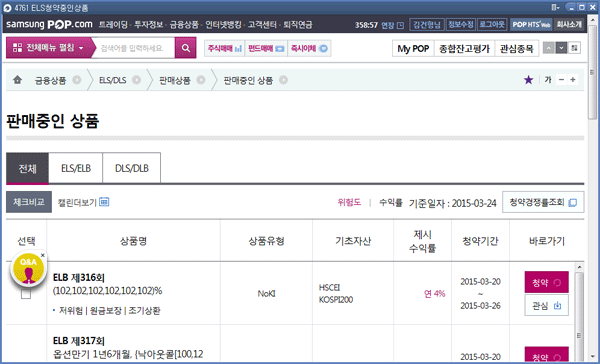Click 청약 button for ELB 제316회
The height and width of the screenshot is (364, 600).
[x=546, y=282]
